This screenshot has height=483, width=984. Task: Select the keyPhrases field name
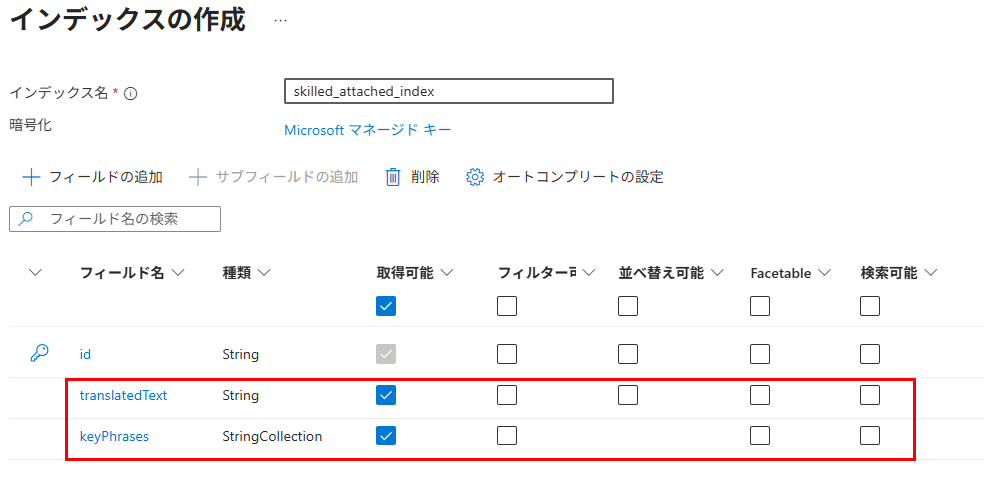pyautogui.click(x=114, y=436)
